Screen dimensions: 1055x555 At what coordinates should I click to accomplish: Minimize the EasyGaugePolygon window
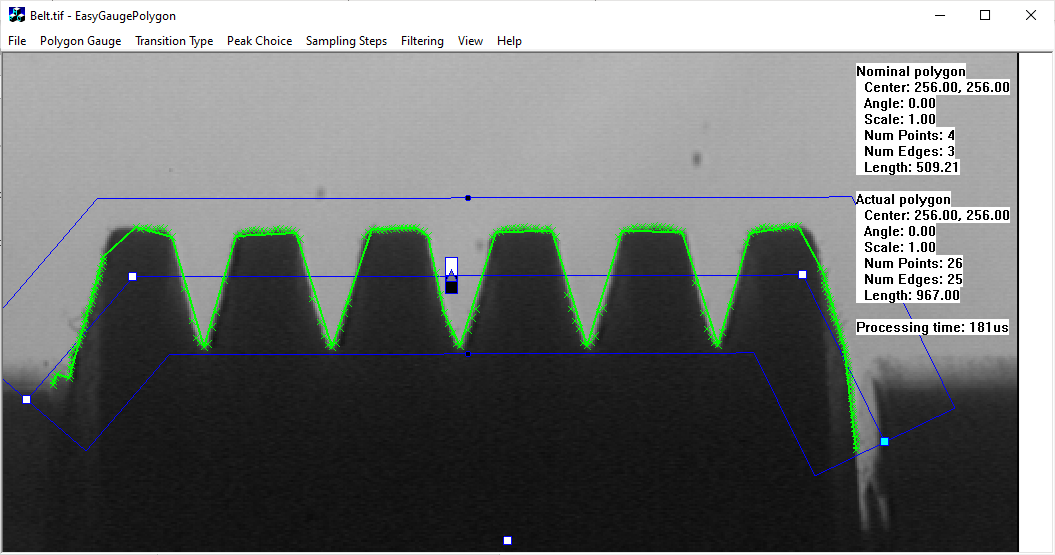click(939, 15)
